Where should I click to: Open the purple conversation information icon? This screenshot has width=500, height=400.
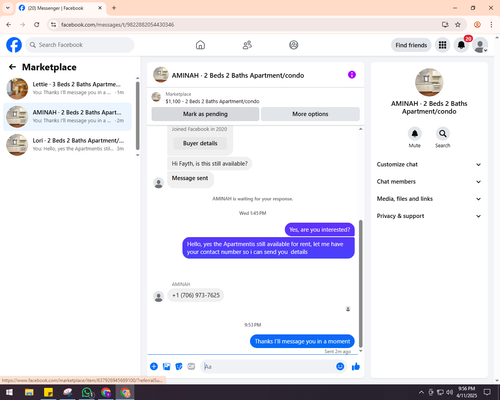(352, 75)
